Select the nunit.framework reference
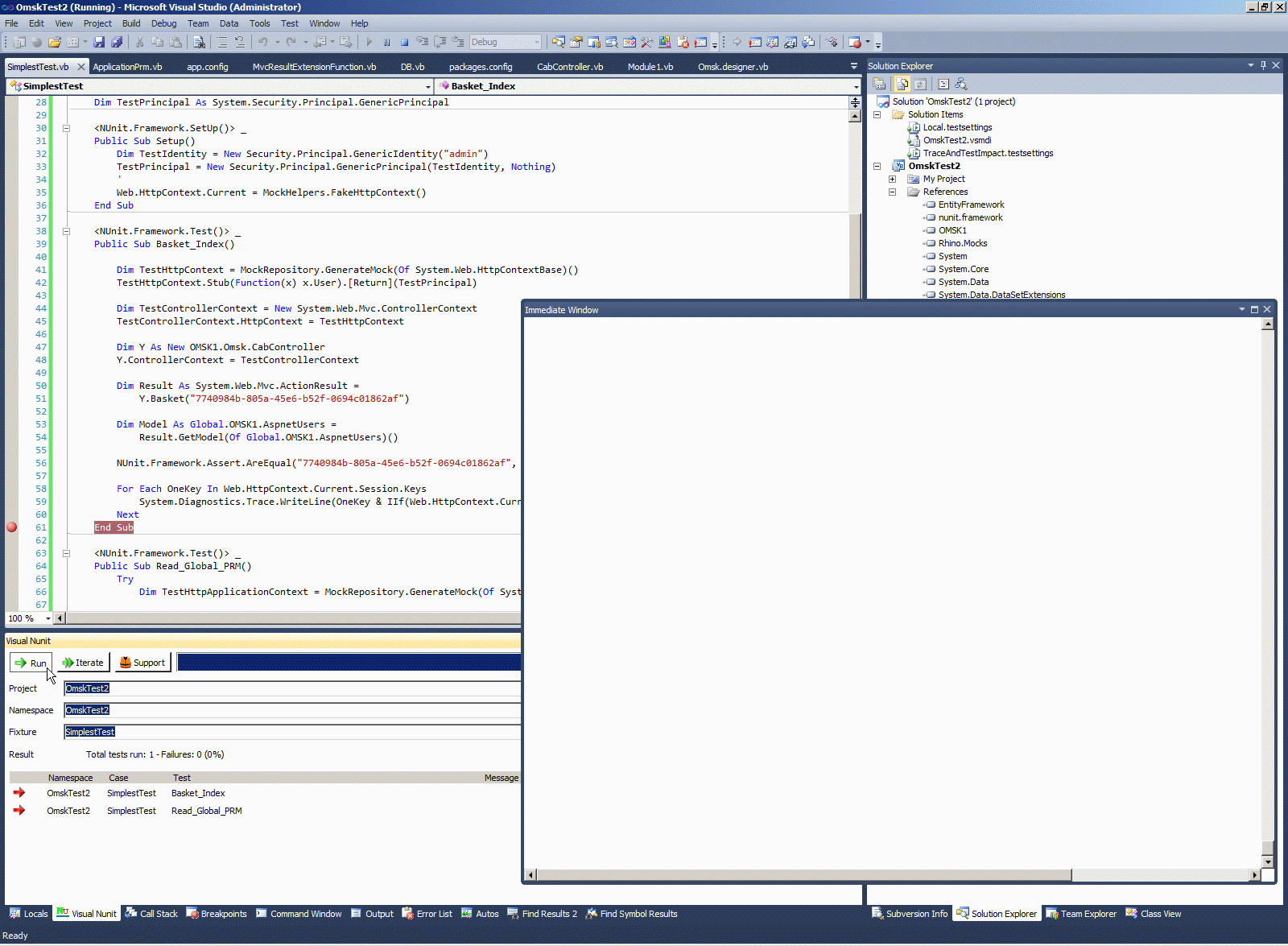The height and width of the screenshot is (946, 1288). [x=970, y=217]
